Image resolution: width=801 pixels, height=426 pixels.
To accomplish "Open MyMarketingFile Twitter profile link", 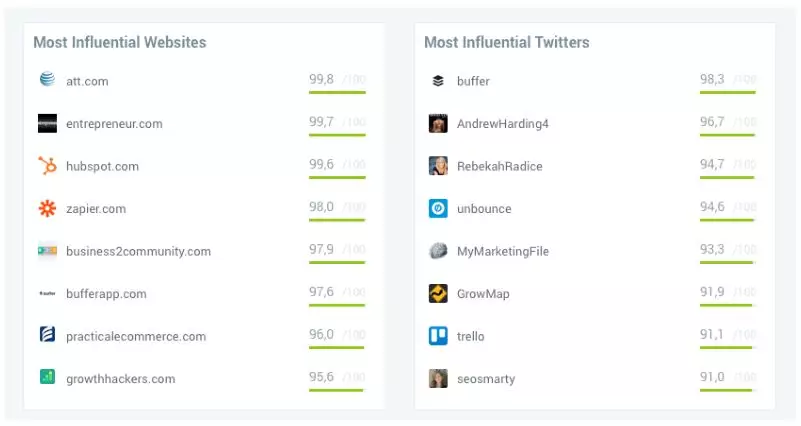I will tap(502, 251).
